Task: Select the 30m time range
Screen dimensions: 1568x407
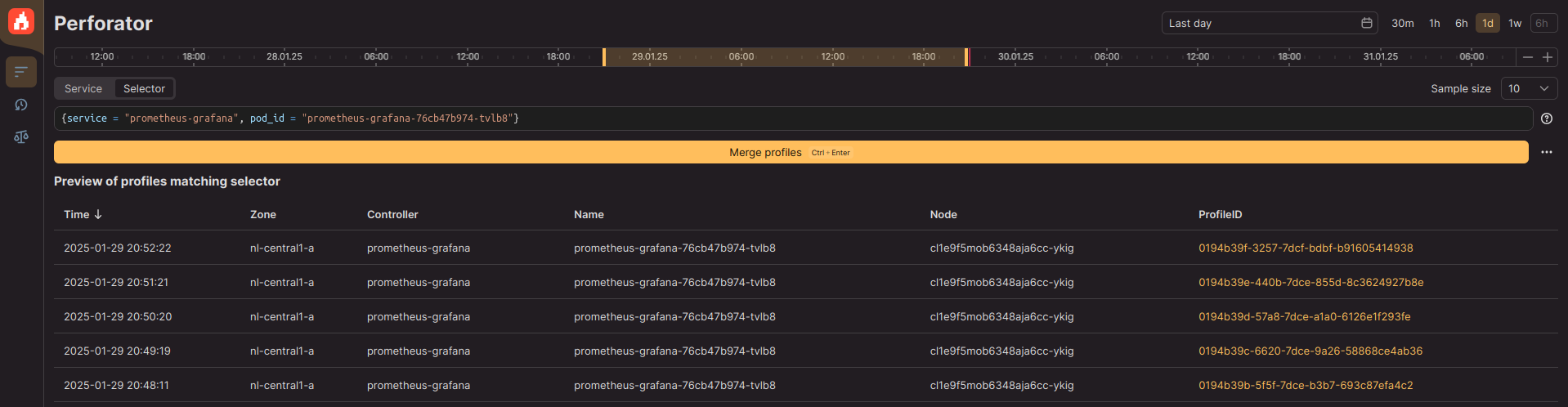Action: click(1402, 23)
